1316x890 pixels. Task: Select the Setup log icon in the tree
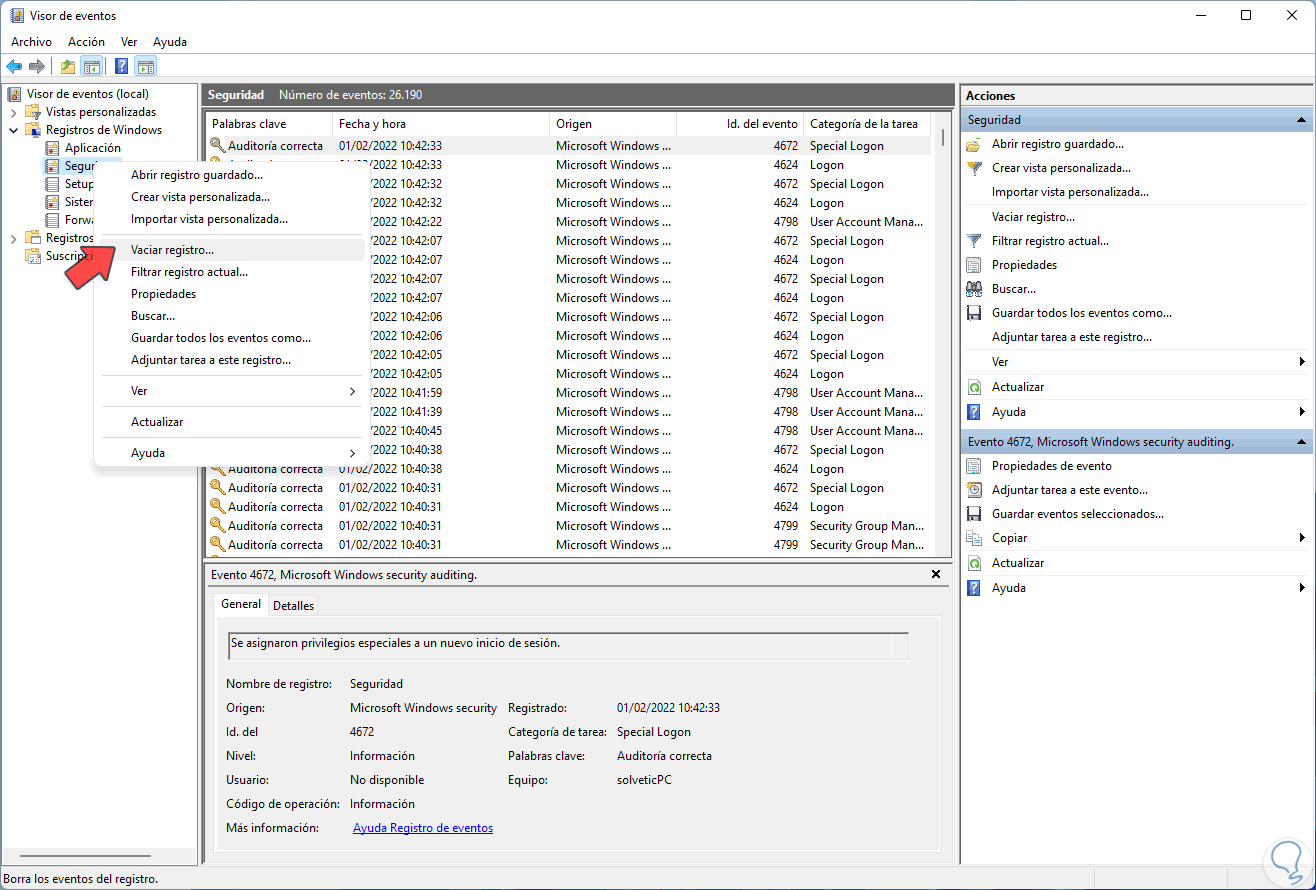(53, 184)
